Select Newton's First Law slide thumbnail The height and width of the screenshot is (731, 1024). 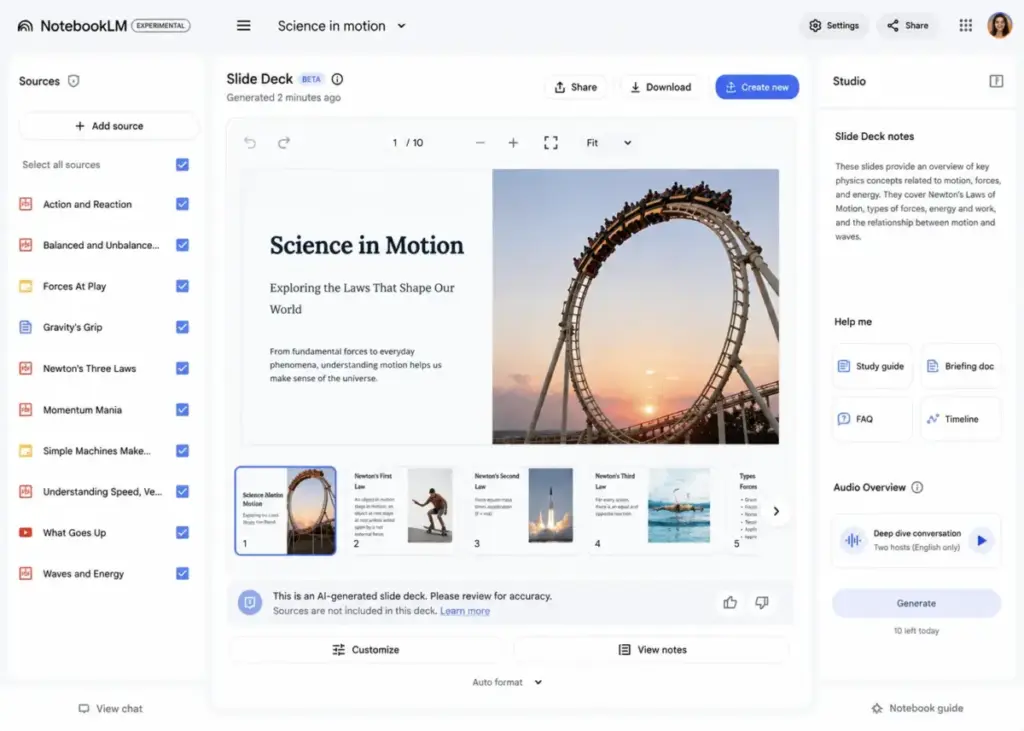(x=402, y=511)
